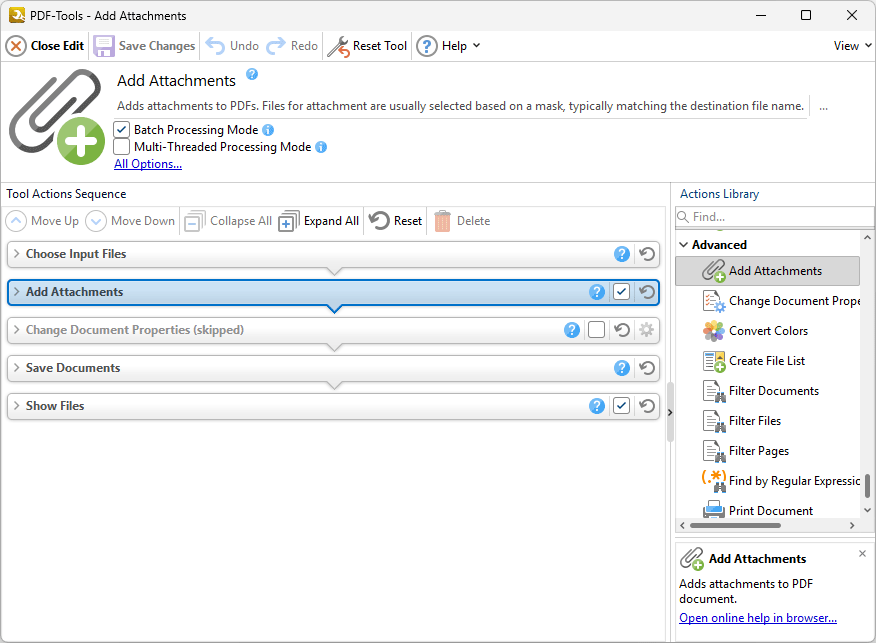
Task: Collapse the Advanced category in library
Action: tap(684, 245)
